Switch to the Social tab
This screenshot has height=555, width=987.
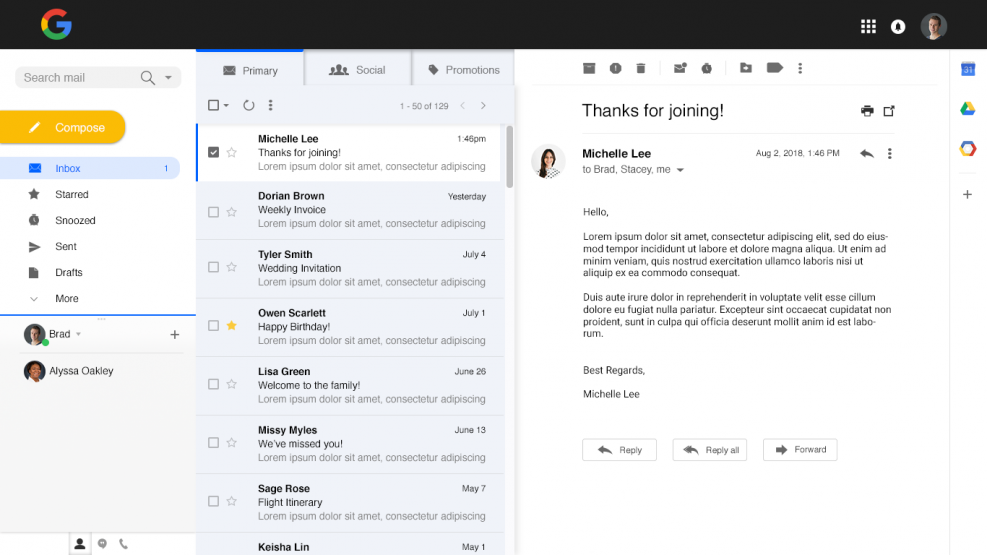tap(358, 70)
